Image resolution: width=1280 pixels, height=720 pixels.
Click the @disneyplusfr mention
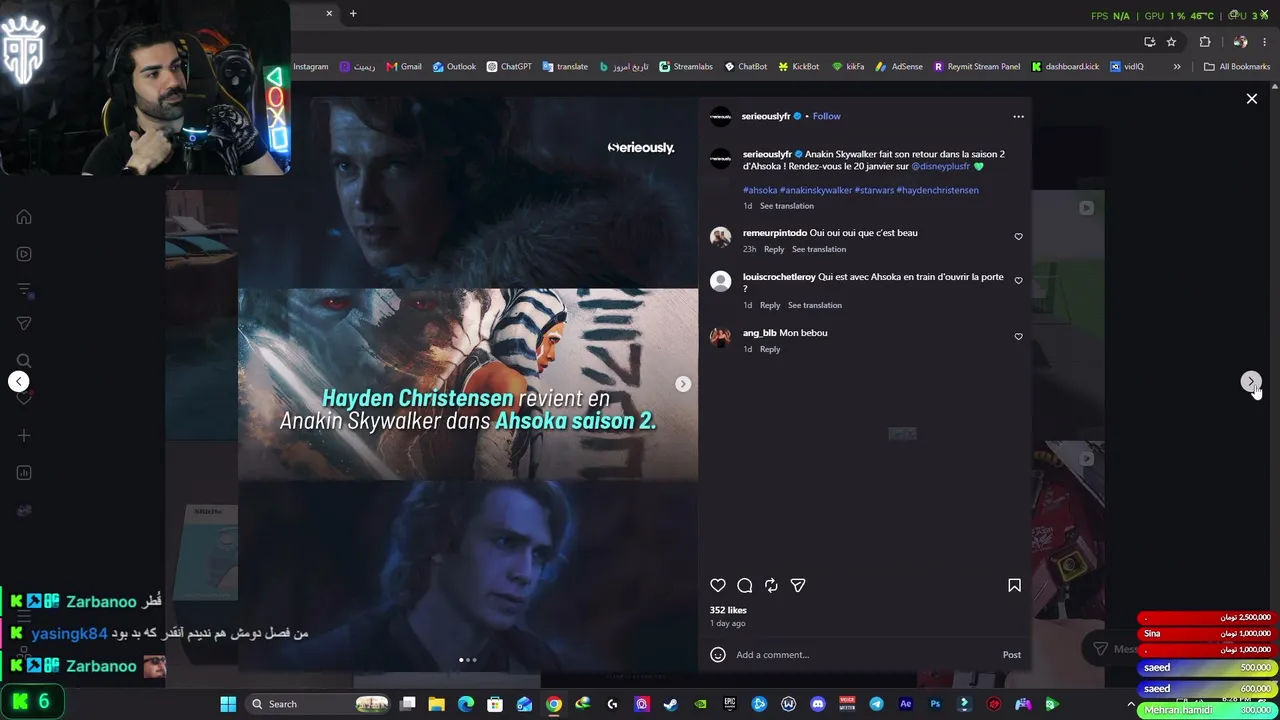(941, 166)
